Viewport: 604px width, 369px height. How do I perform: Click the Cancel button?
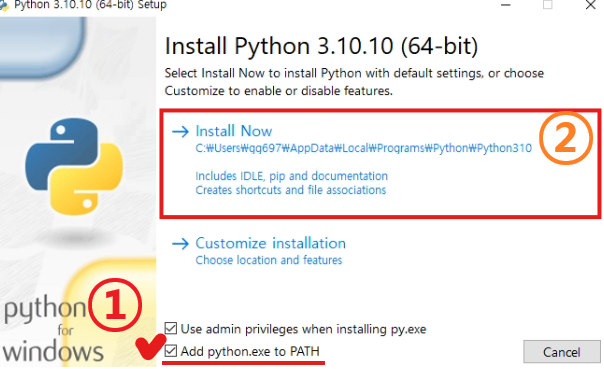tap(562, 352)
